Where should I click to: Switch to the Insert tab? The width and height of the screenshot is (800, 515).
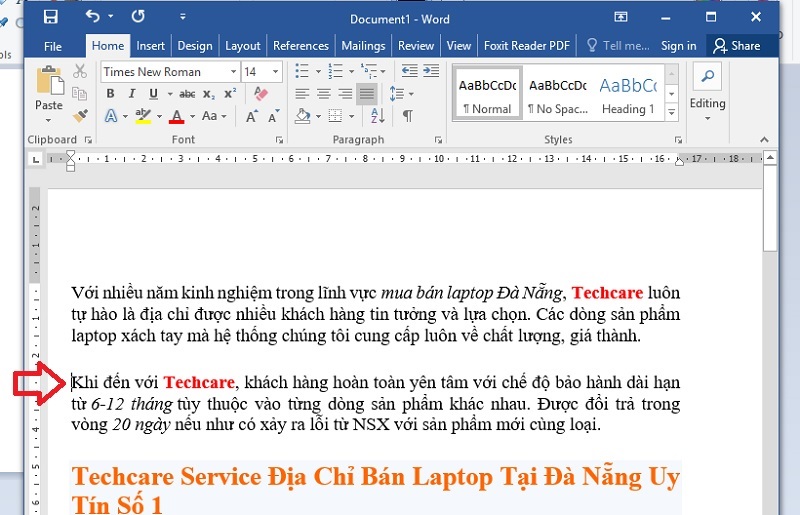(151, 46)
